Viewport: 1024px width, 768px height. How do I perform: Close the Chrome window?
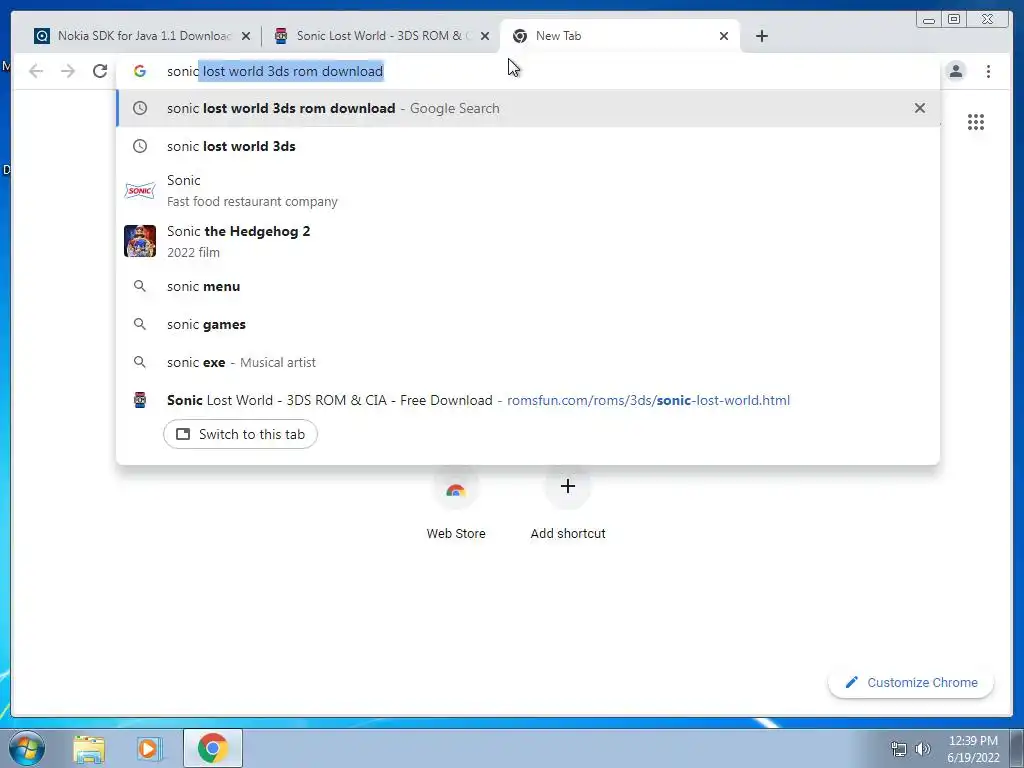pos(988,20)
